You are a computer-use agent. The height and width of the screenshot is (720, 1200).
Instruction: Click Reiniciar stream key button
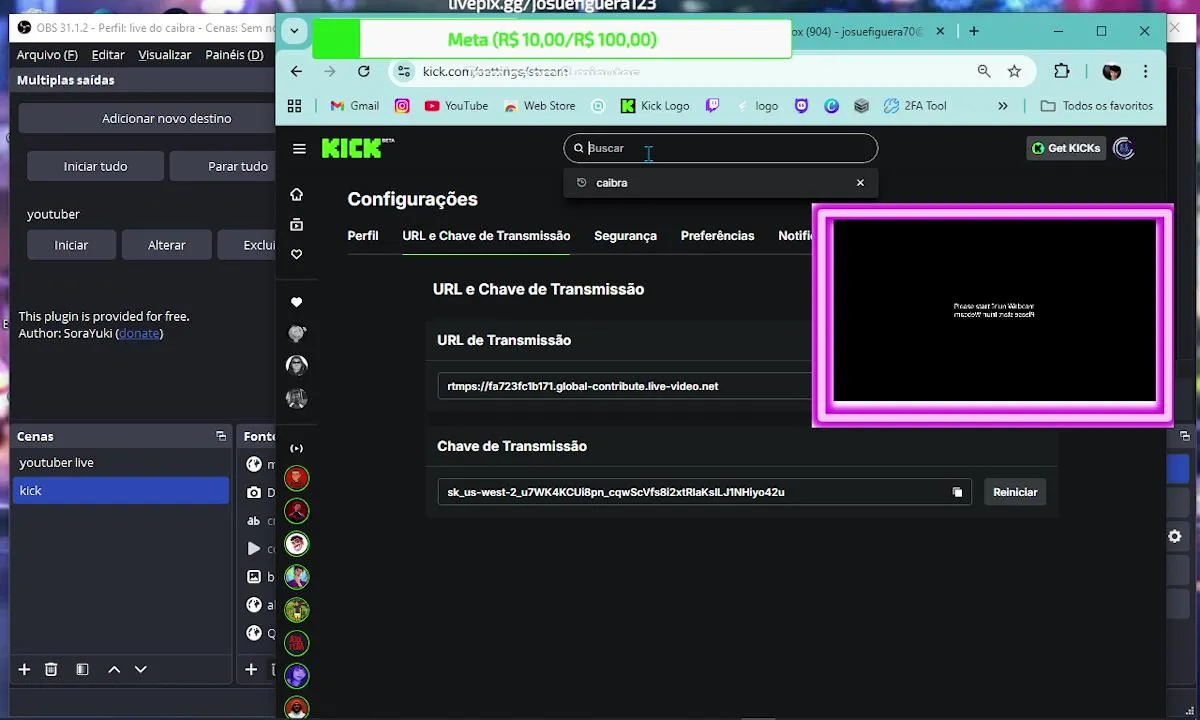point(1015,492)
